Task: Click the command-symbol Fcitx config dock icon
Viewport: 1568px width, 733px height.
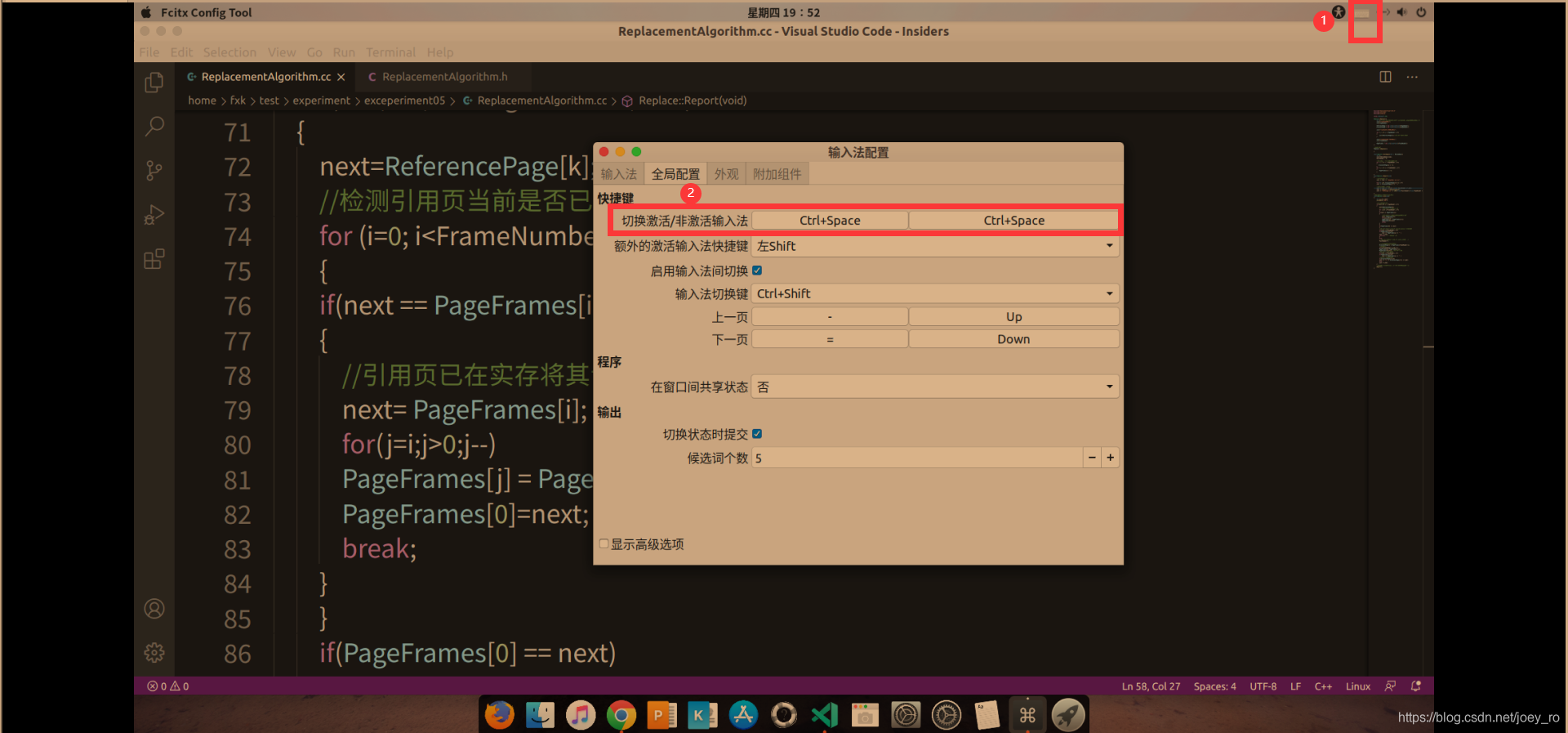Action: pyautogui.click(x=1027, y=715)
